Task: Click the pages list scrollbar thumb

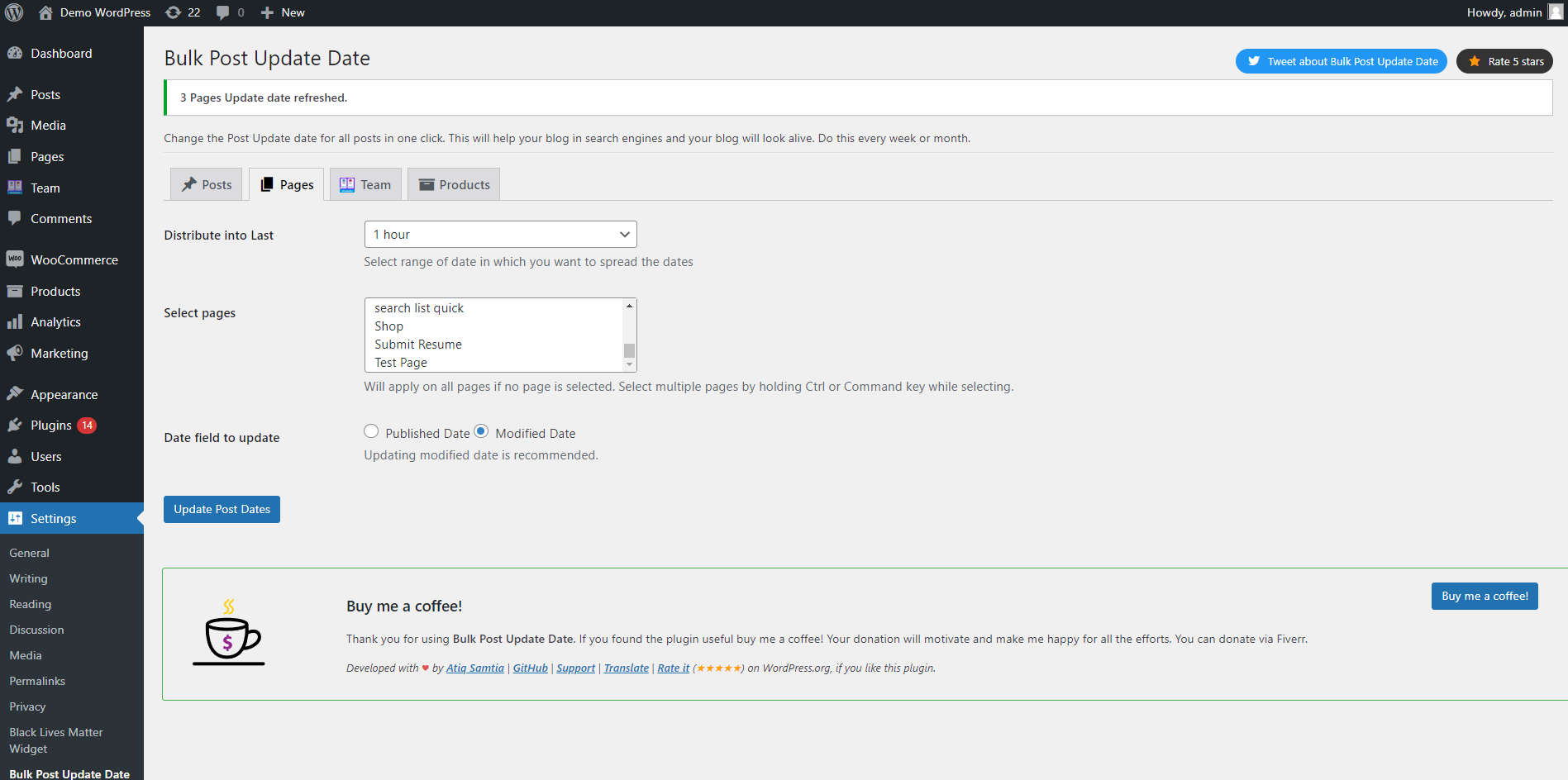Action: click(629, 350)
